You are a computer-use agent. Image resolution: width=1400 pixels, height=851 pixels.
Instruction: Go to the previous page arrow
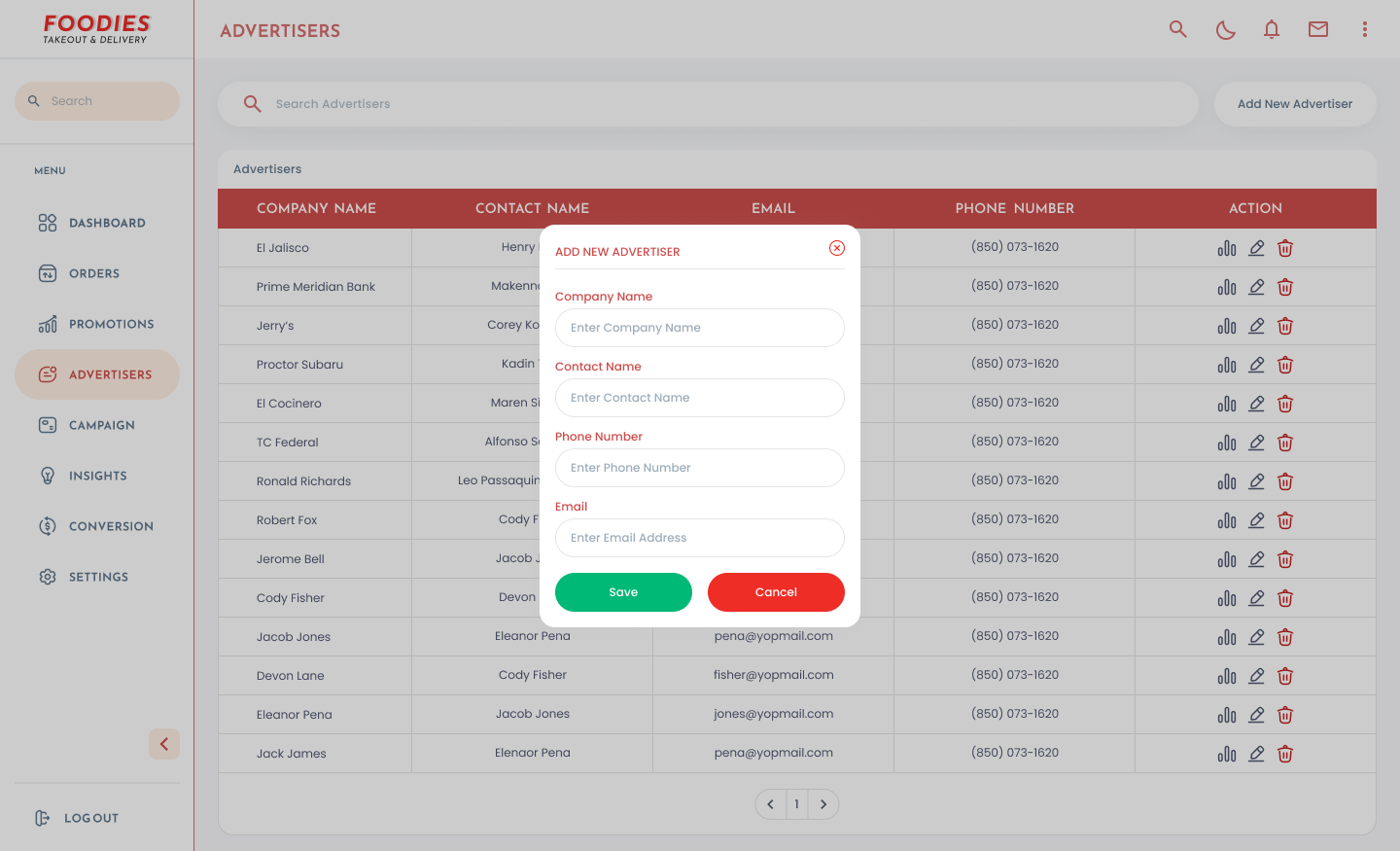[770, 804]
